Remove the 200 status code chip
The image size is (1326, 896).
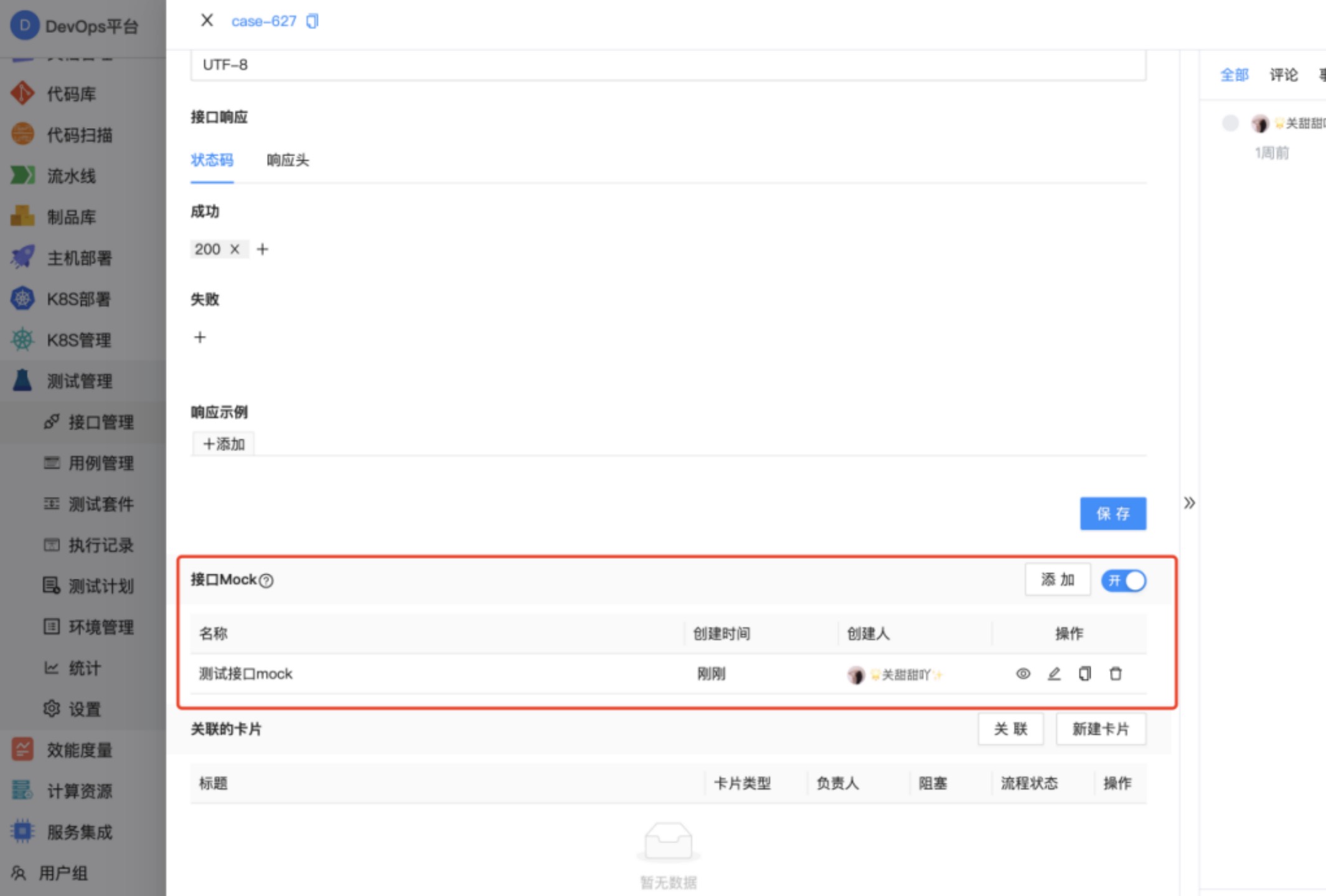(x=235, y=249)
